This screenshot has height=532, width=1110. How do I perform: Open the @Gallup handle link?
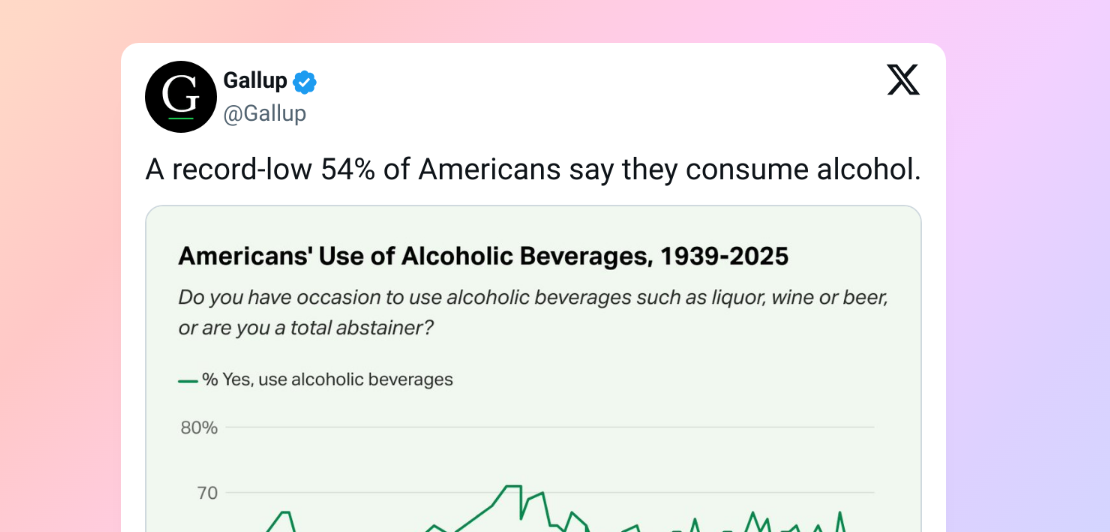click(265, 114)
